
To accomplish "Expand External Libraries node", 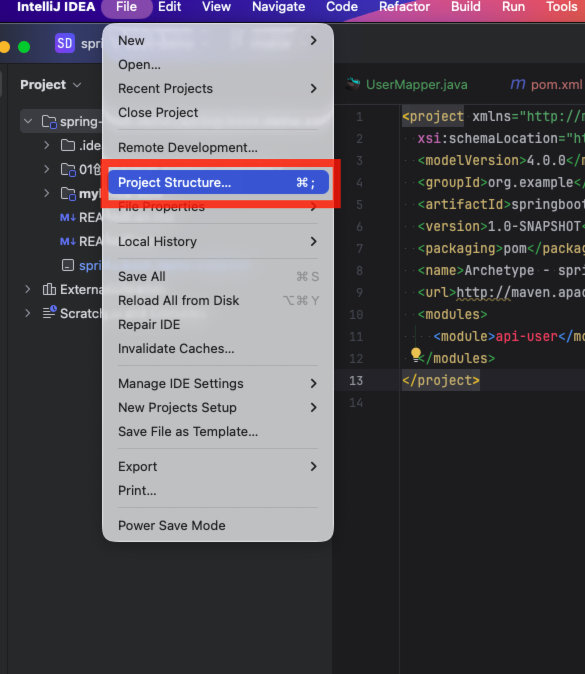I will click(28, 289).
